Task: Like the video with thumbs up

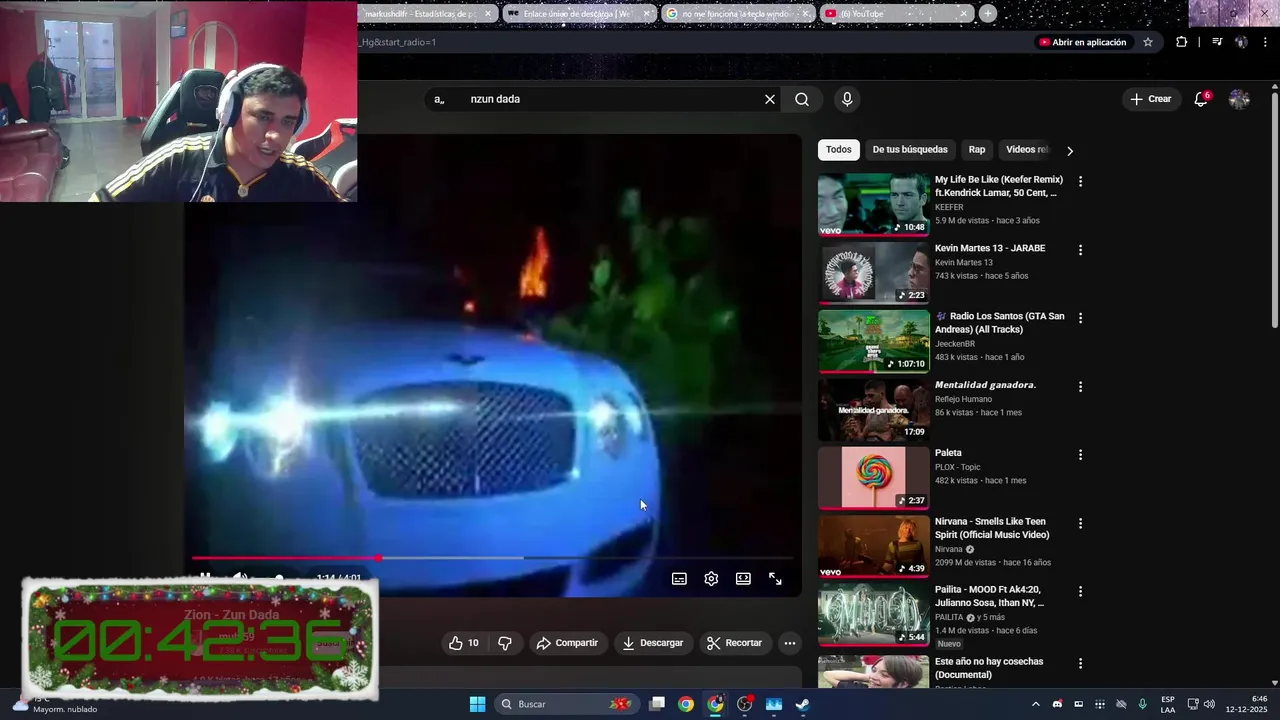Action: 463,643
